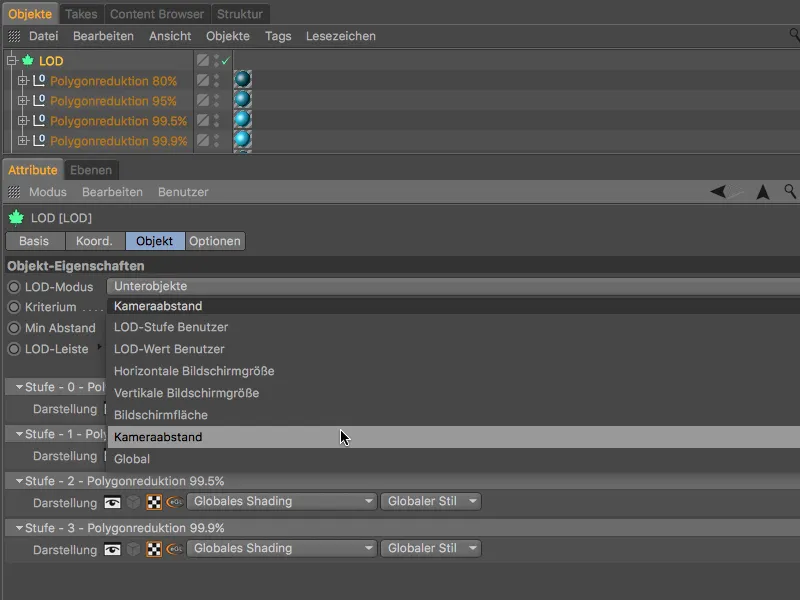Click the null icon of Polygonreduktion 95%
The height and width of the screenshot is (600, 800).
39,101
